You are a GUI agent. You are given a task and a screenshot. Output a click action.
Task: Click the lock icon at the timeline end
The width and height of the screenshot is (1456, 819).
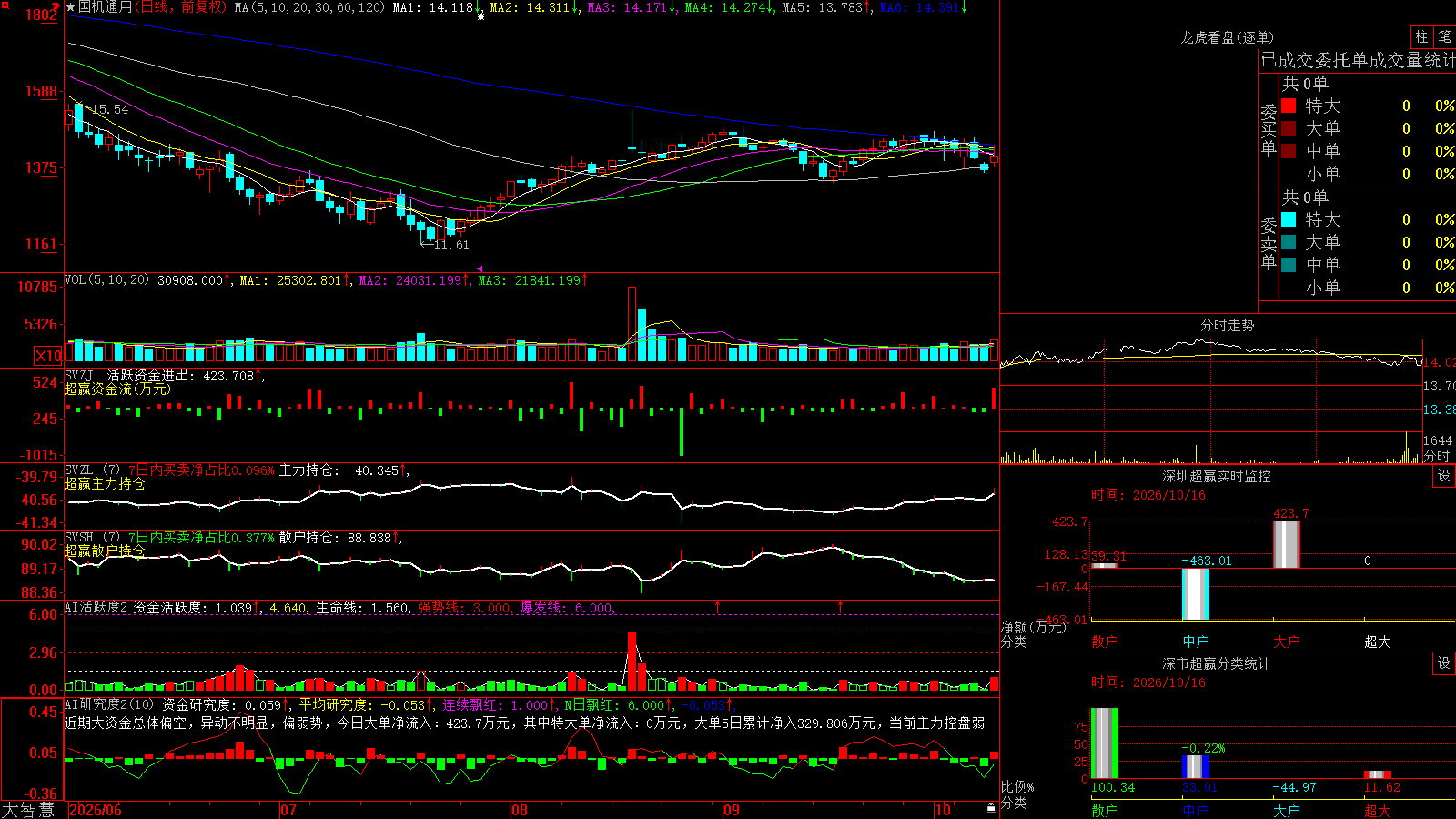[992, 807]
